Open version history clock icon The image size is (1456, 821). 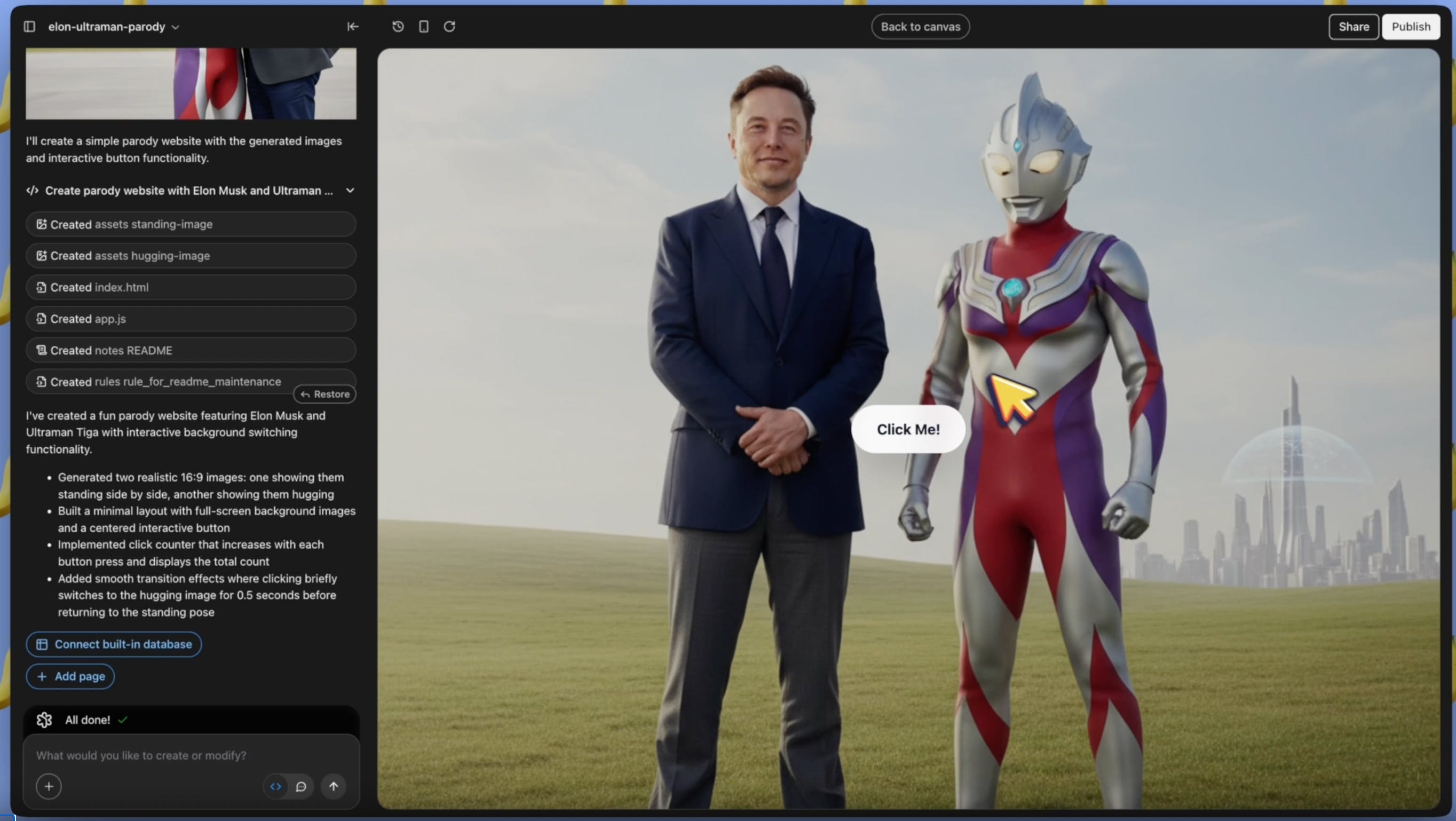coord(398,27)
